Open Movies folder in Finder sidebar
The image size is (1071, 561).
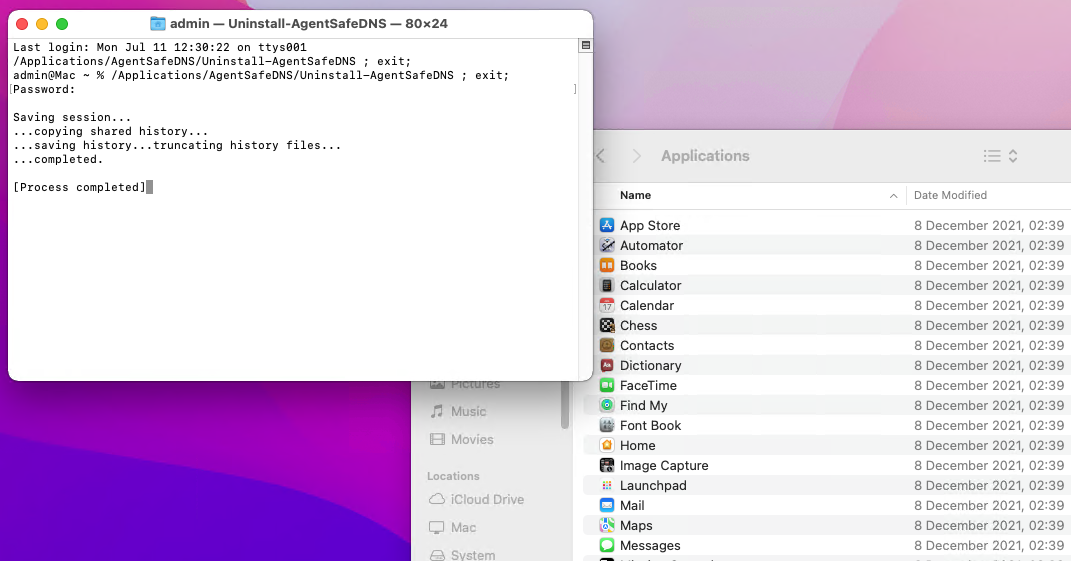461,439
